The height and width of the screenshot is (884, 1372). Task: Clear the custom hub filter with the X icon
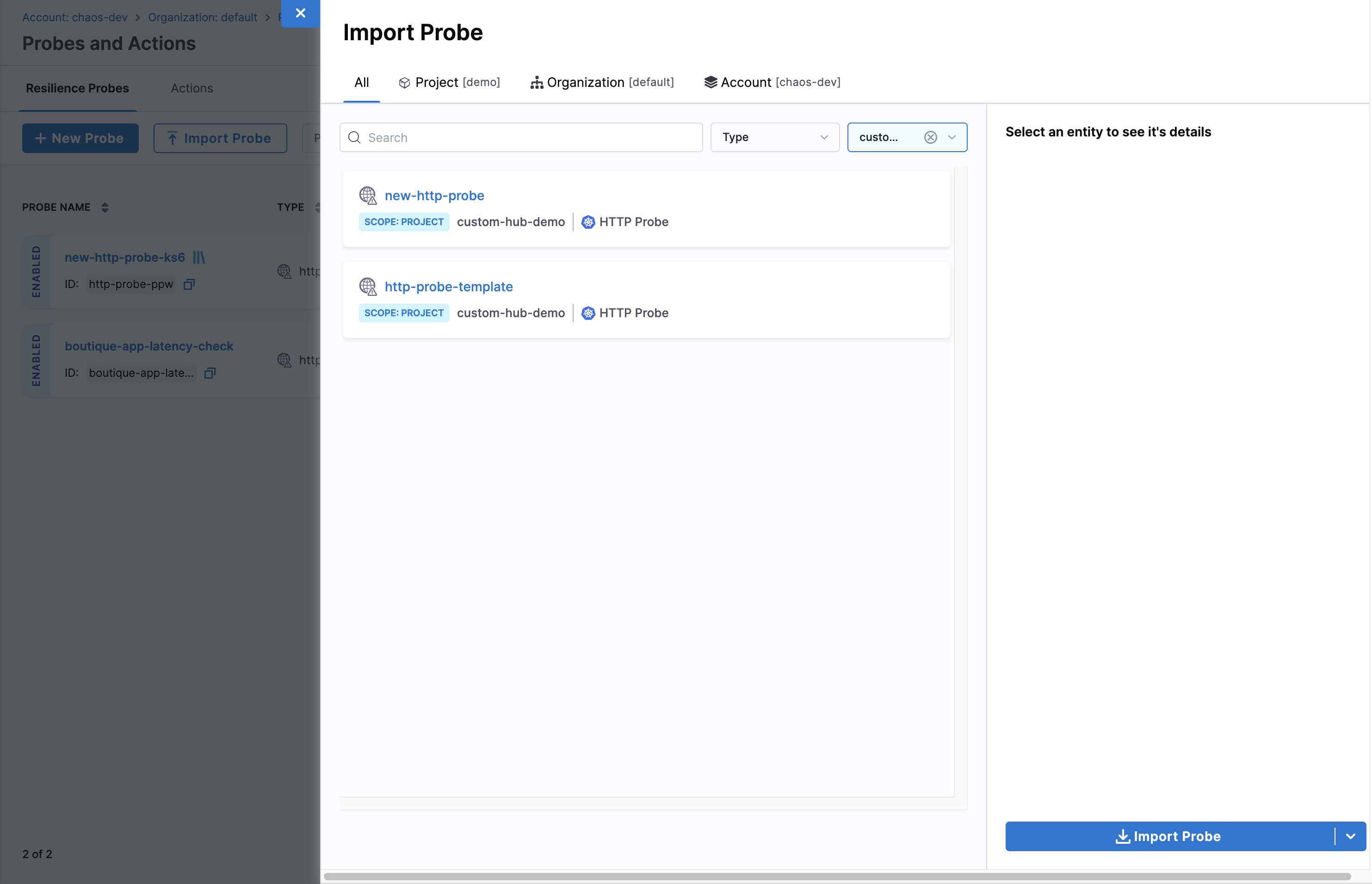coord(930,137)
